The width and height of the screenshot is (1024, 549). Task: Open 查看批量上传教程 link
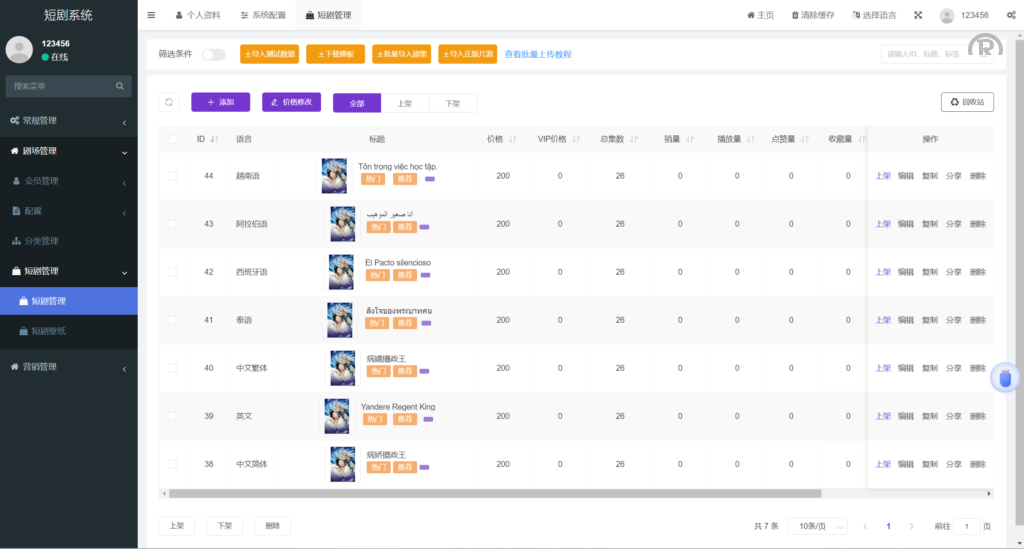click(x=537, y=54)
